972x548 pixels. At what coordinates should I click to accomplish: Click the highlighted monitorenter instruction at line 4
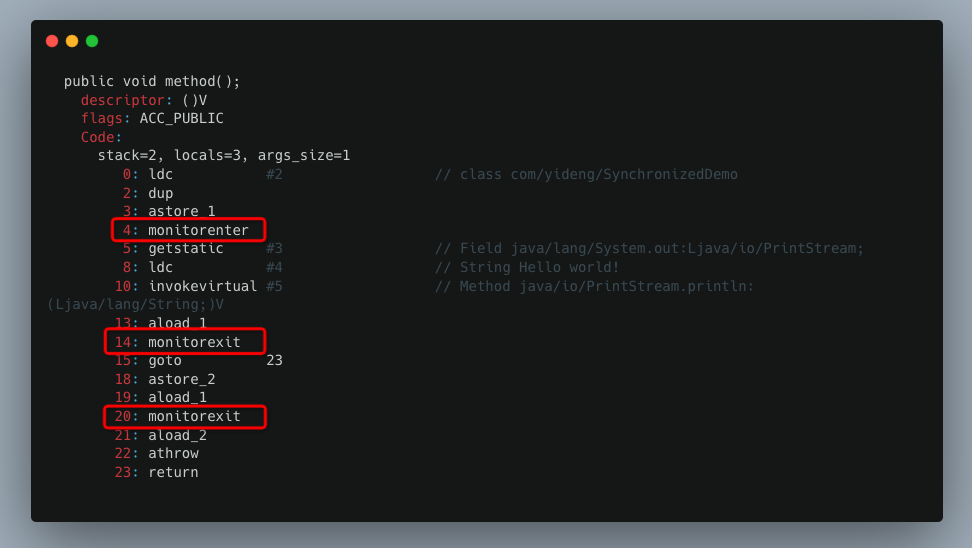188,230
